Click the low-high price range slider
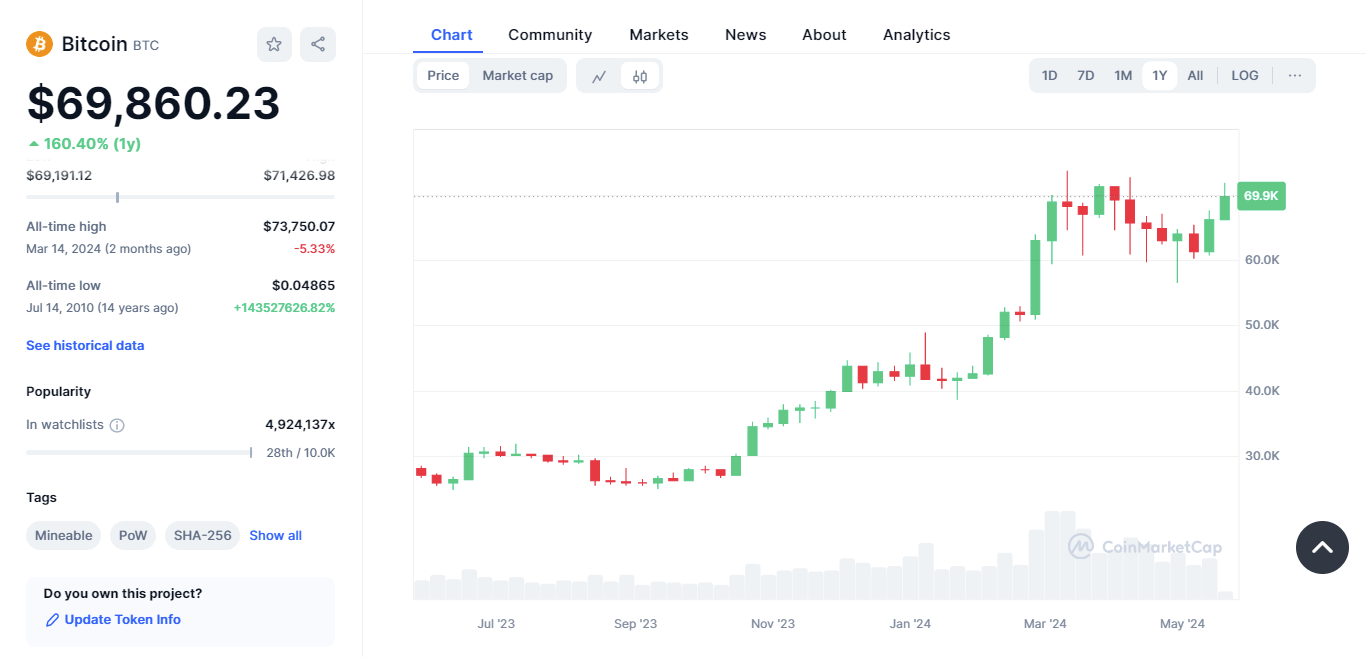Screen dimensions: 1366x657 pos(180,197)
